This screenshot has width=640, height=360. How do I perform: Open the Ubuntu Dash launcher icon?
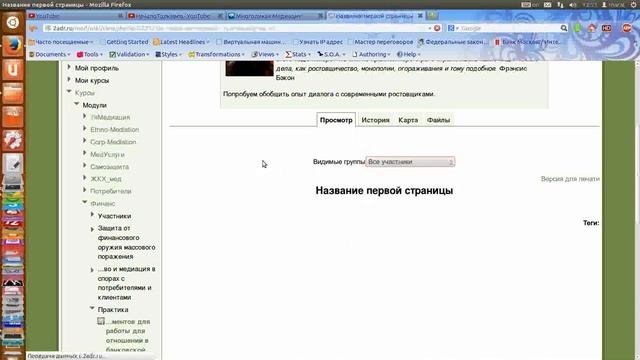pos(12,22)
